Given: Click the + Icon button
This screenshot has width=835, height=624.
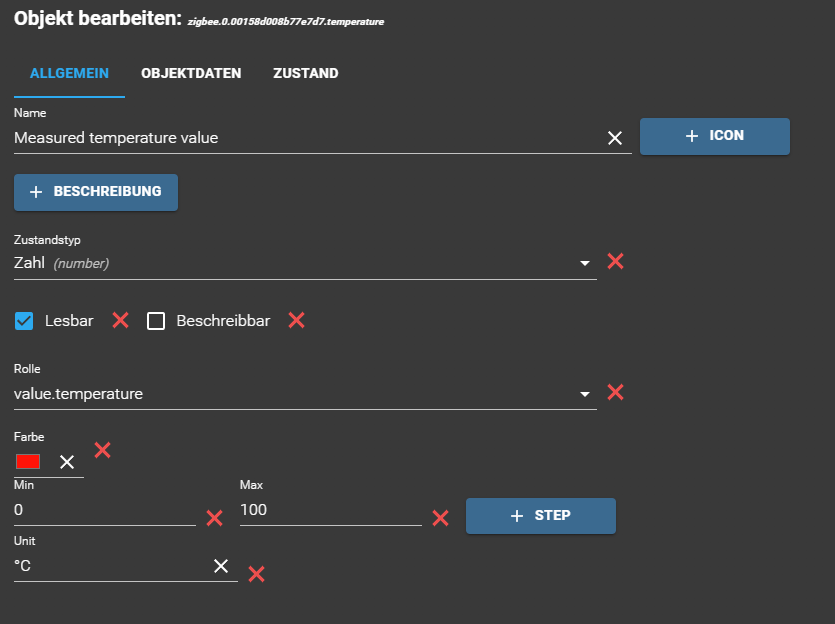Looking at the screenshot, I should pos(714,136).
